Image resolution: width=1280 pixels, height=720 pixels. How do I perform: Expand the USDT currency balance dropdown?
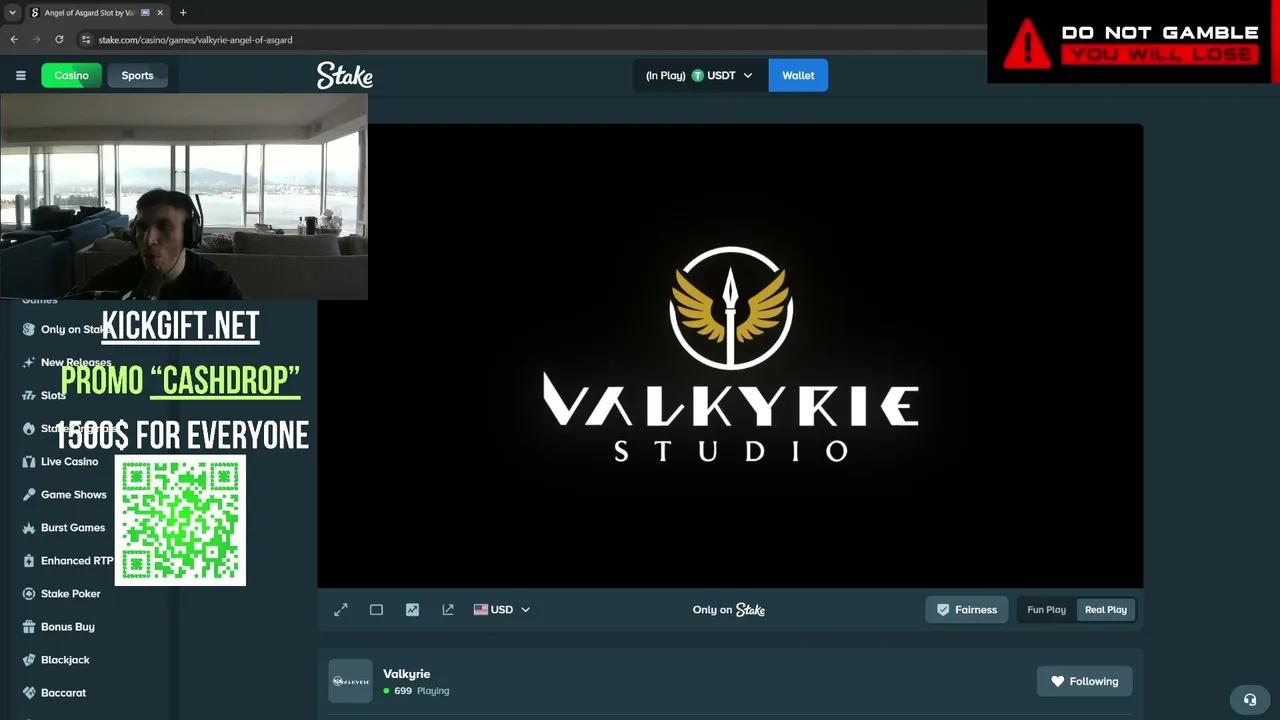[699, 75]
